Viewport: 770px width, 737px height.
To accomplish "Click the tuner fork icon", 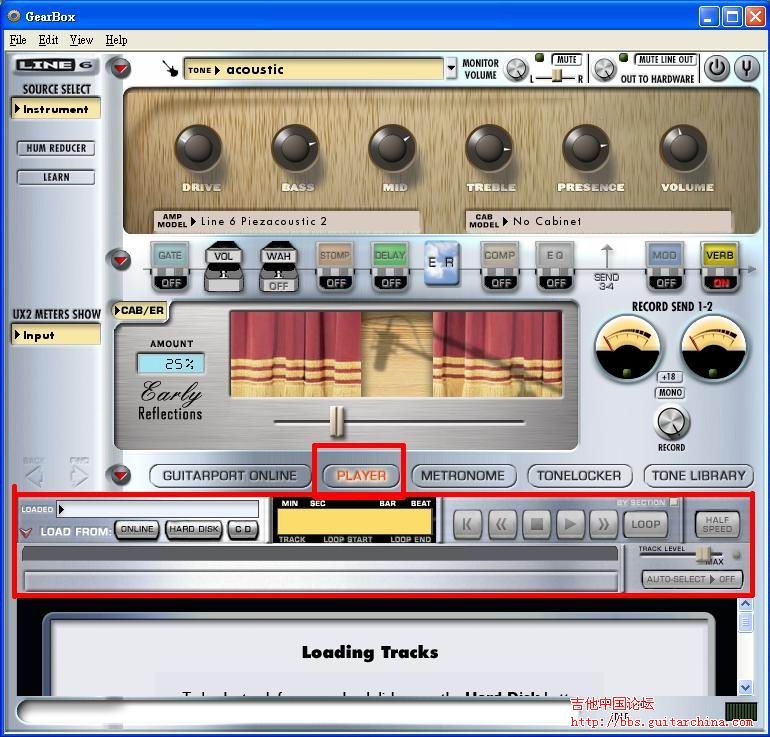I will [746, 69].
